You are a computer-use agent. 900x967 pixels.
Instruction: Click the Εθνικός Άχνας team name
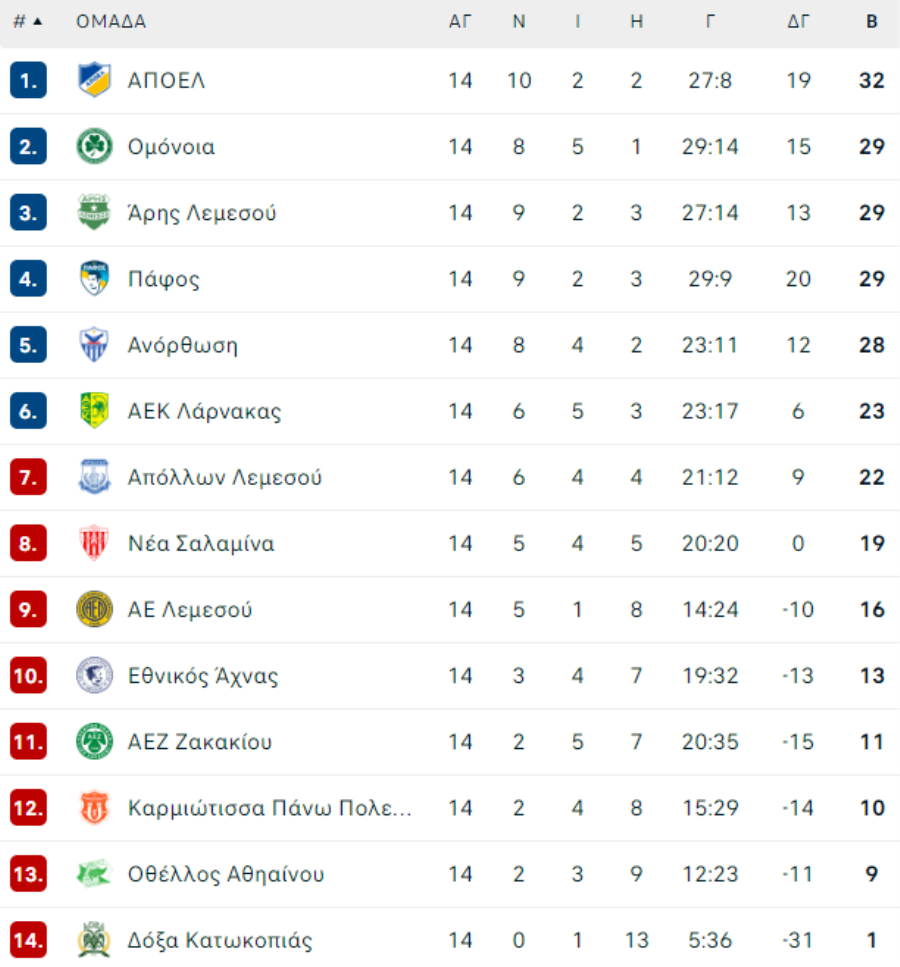coord(203,676)
